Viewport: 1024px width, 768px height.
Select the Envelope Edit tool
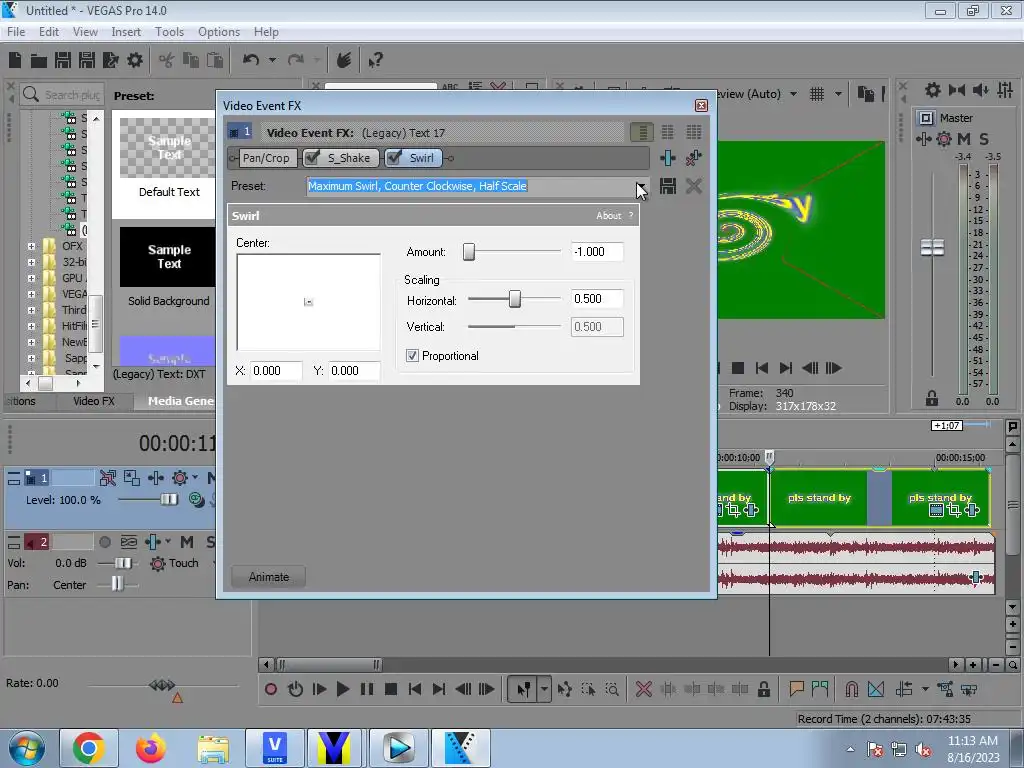point(565,689)
